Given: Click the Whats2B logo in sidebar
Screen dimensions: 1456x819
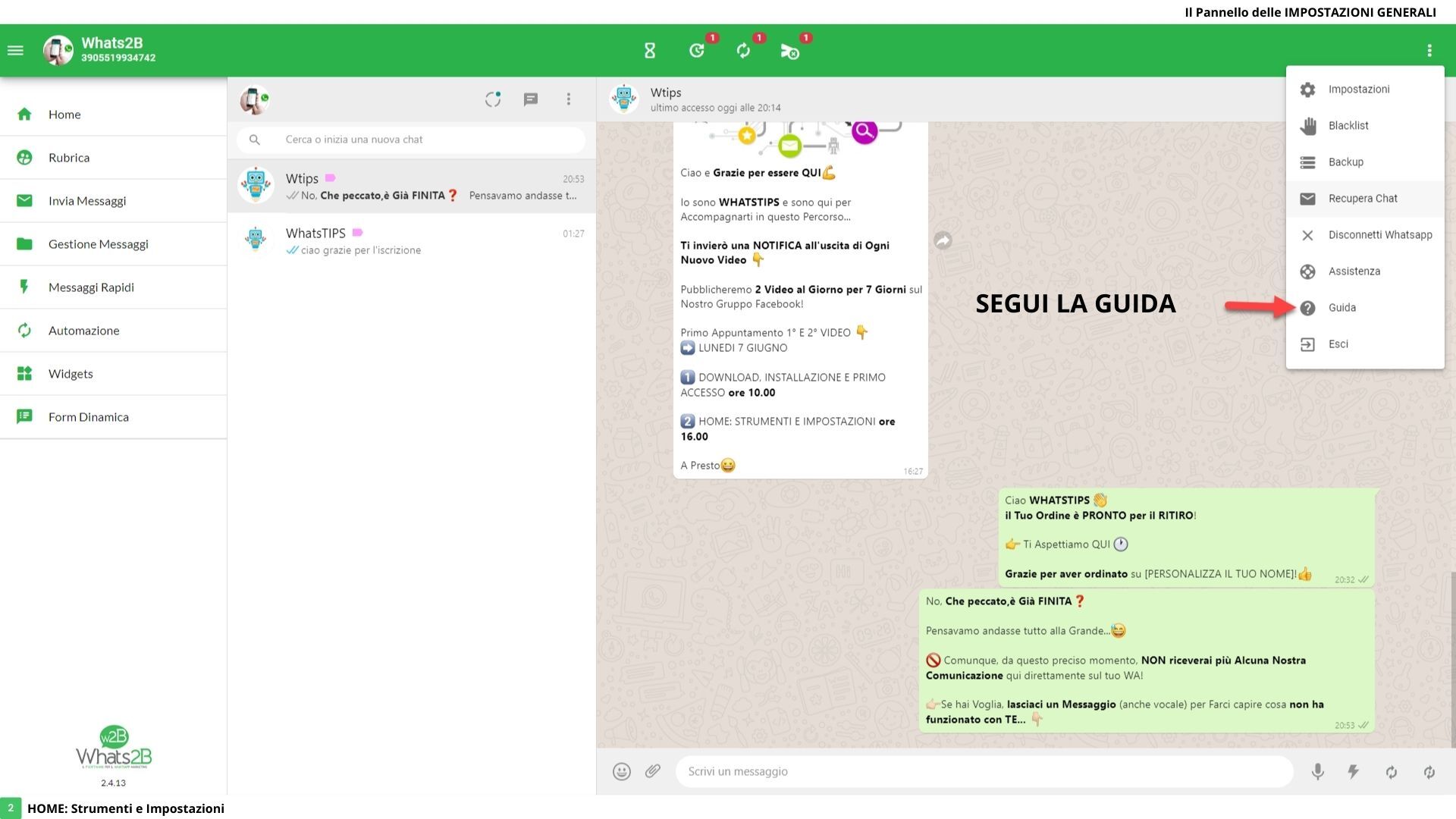Looking at the screenshot, I should [114, 748].
